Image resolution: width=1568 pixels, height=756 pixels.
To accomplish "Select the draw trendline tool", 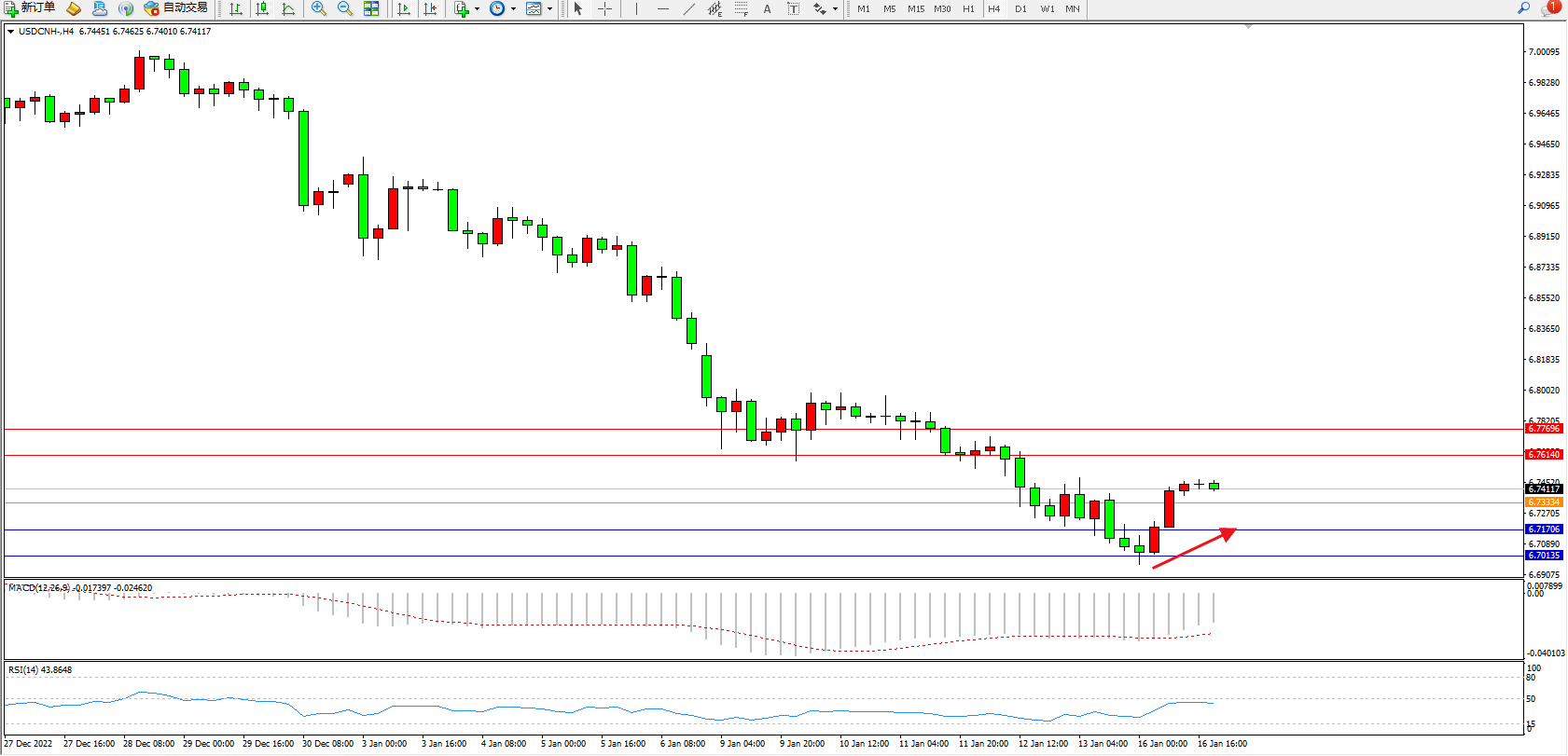I will pos(688,8).
